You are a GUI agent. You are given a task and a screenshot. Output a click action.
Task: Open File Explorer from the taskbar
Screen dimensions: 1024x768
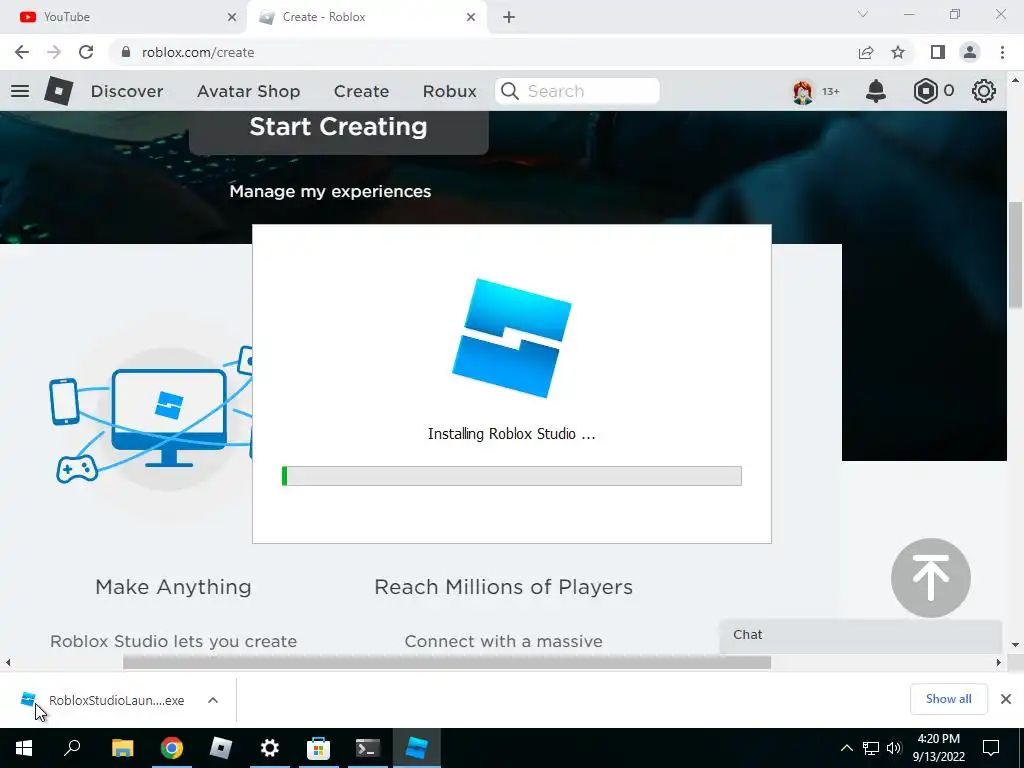(122, 748)
